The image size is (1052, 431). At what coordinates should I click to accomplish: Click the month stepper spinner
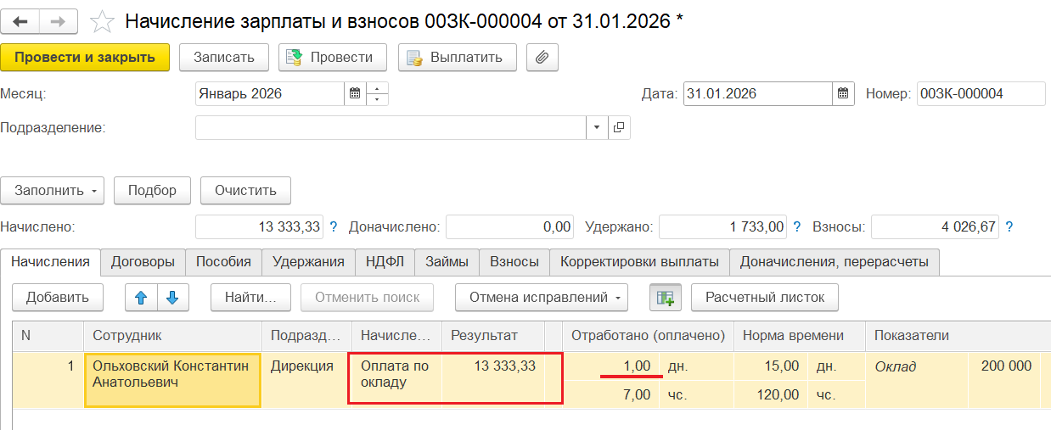click(378, 94)
